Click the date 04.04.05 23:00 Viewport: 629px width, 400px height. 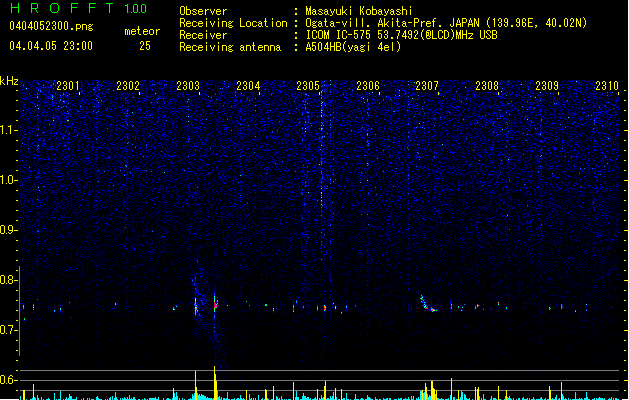tap(51, 46)
